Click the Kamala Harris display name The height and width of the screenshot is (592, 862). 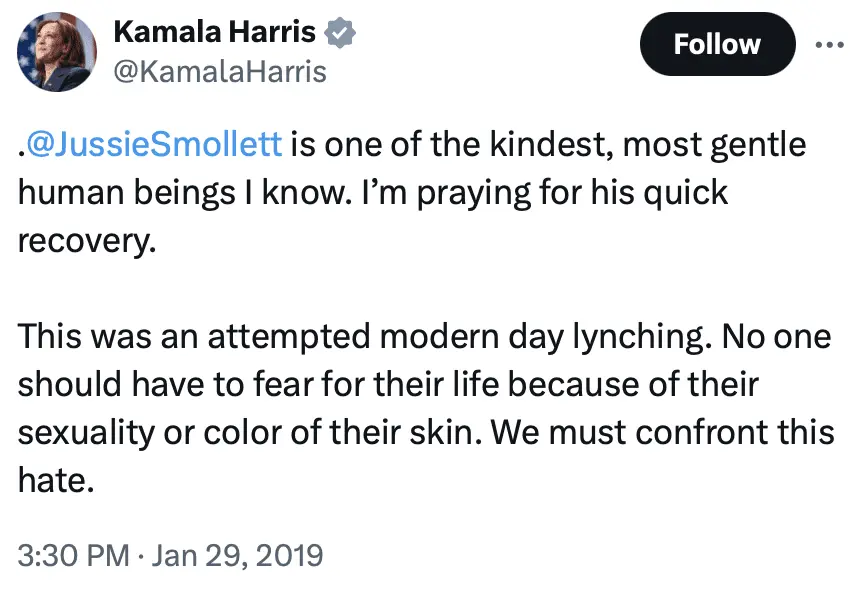click(215, 32)
